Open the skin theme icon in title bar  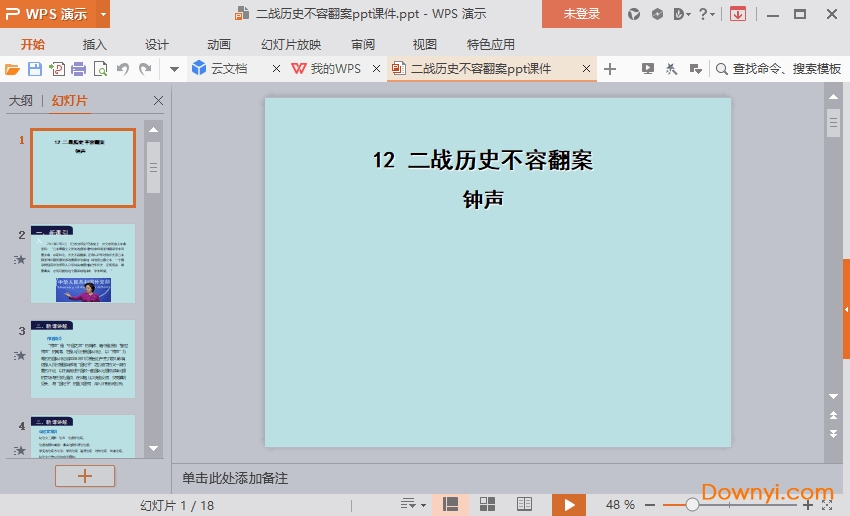pyautogui.click(x=634, y=14)
